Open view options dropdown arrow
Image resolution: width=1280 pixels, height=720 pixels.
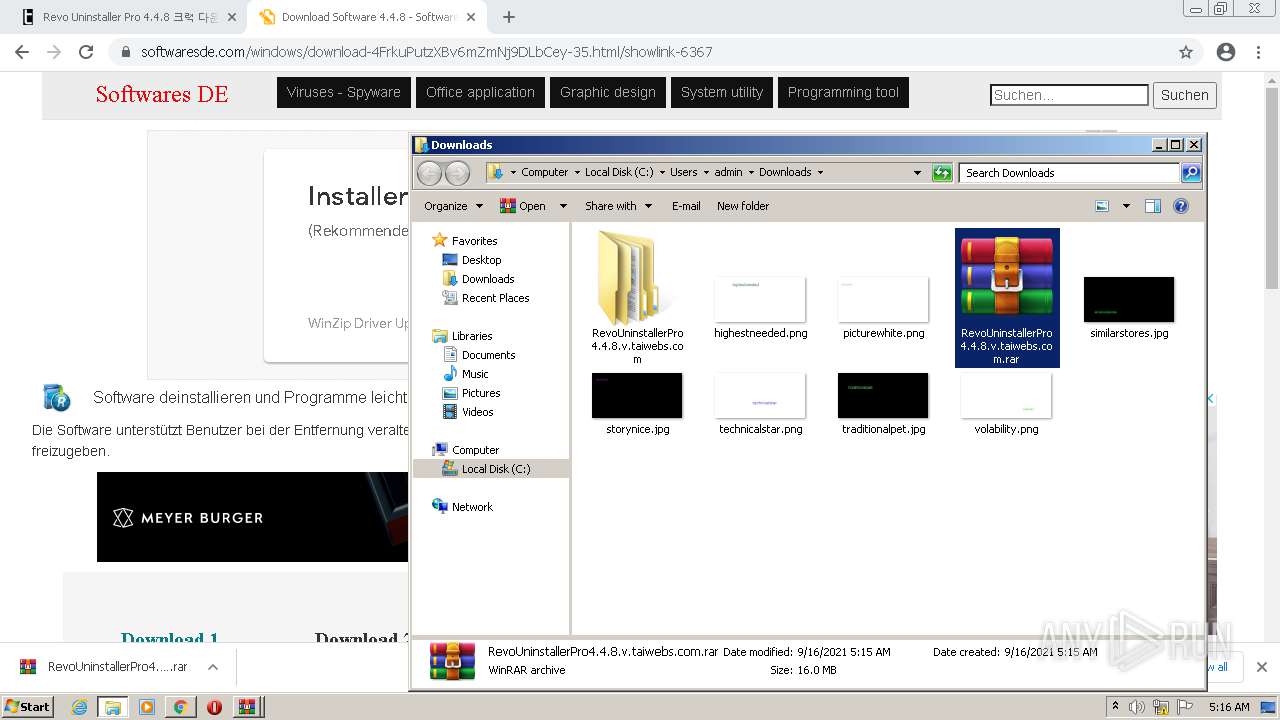[x=1126, y=206]
